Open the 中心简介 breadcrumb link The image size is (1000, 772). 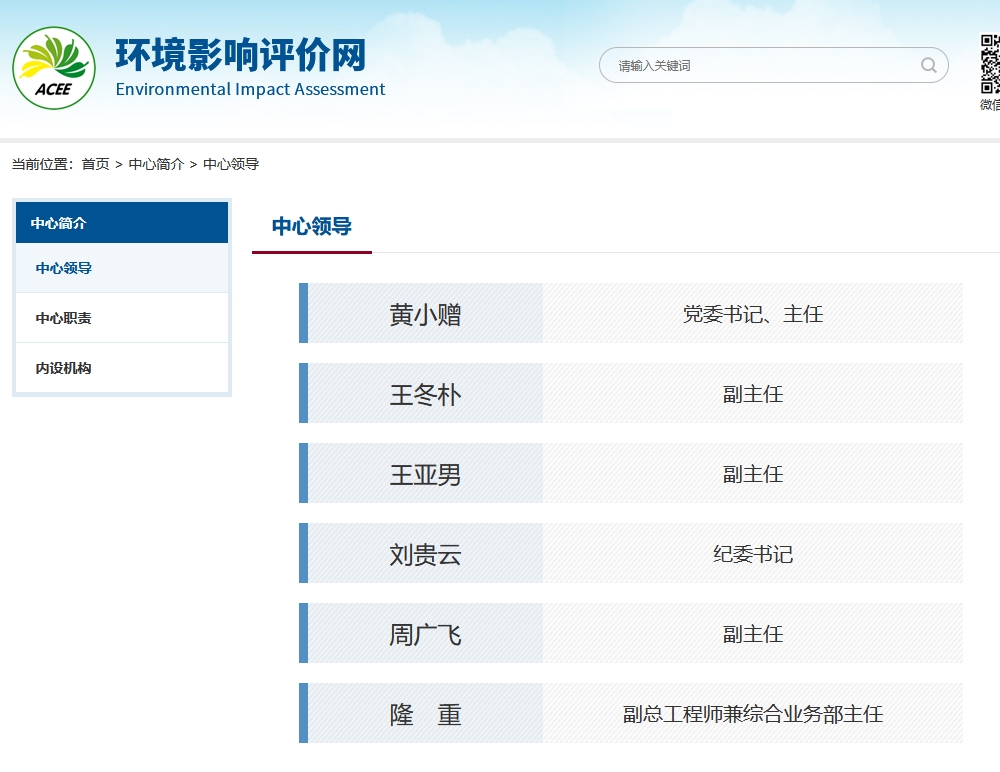tap(156, 165)
